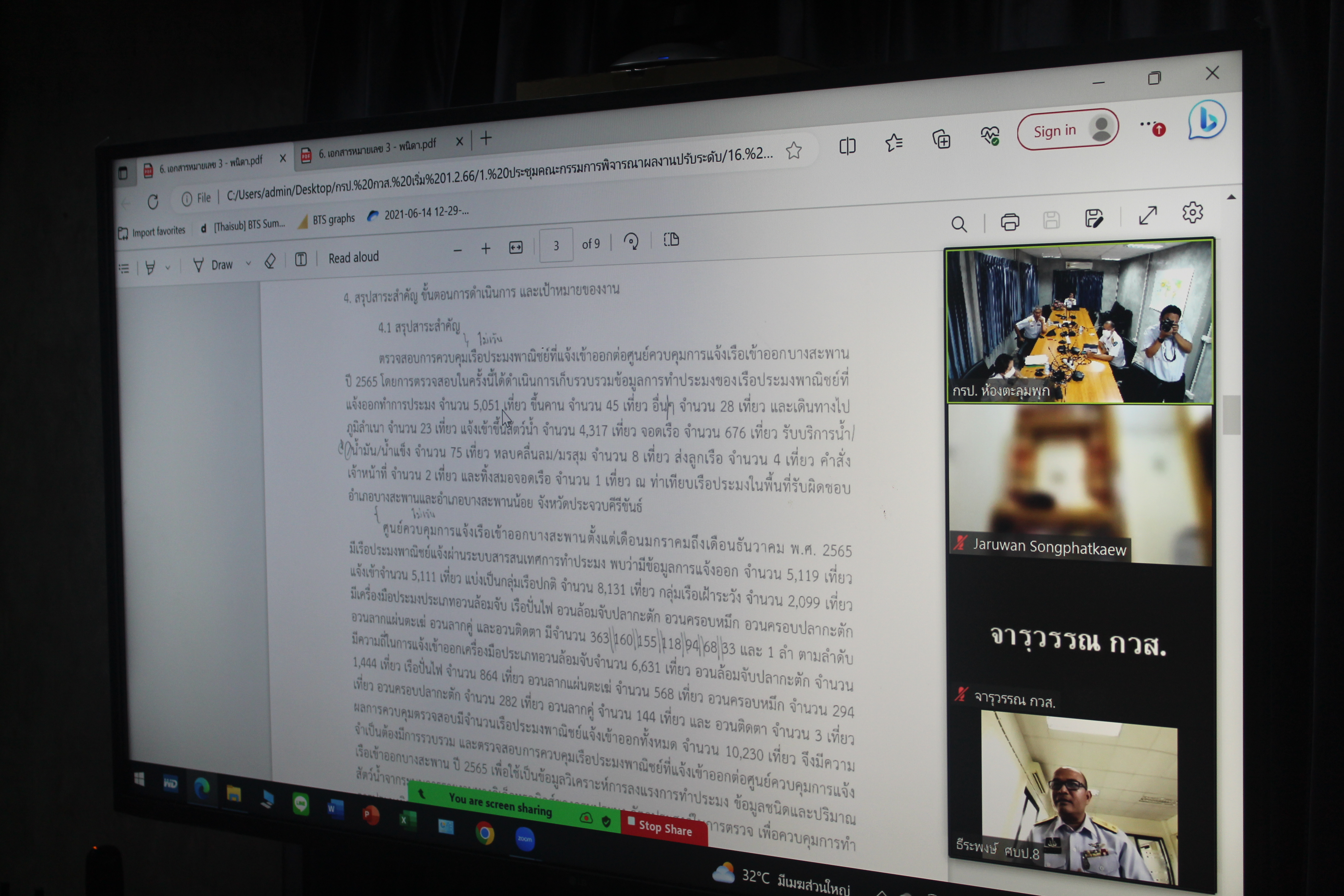This screenshot has width=1344, height=896.
Task: Expand the highlighter dropdown arrow
Action: pos(167,267)
